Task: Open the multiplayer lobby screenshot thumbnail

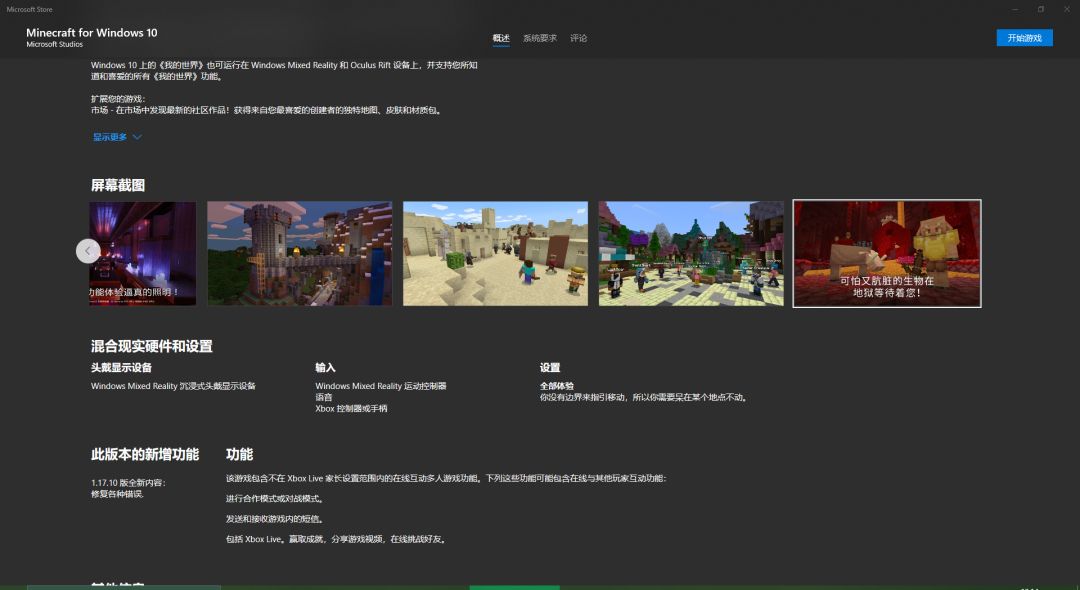Action: tap(691, 253)
